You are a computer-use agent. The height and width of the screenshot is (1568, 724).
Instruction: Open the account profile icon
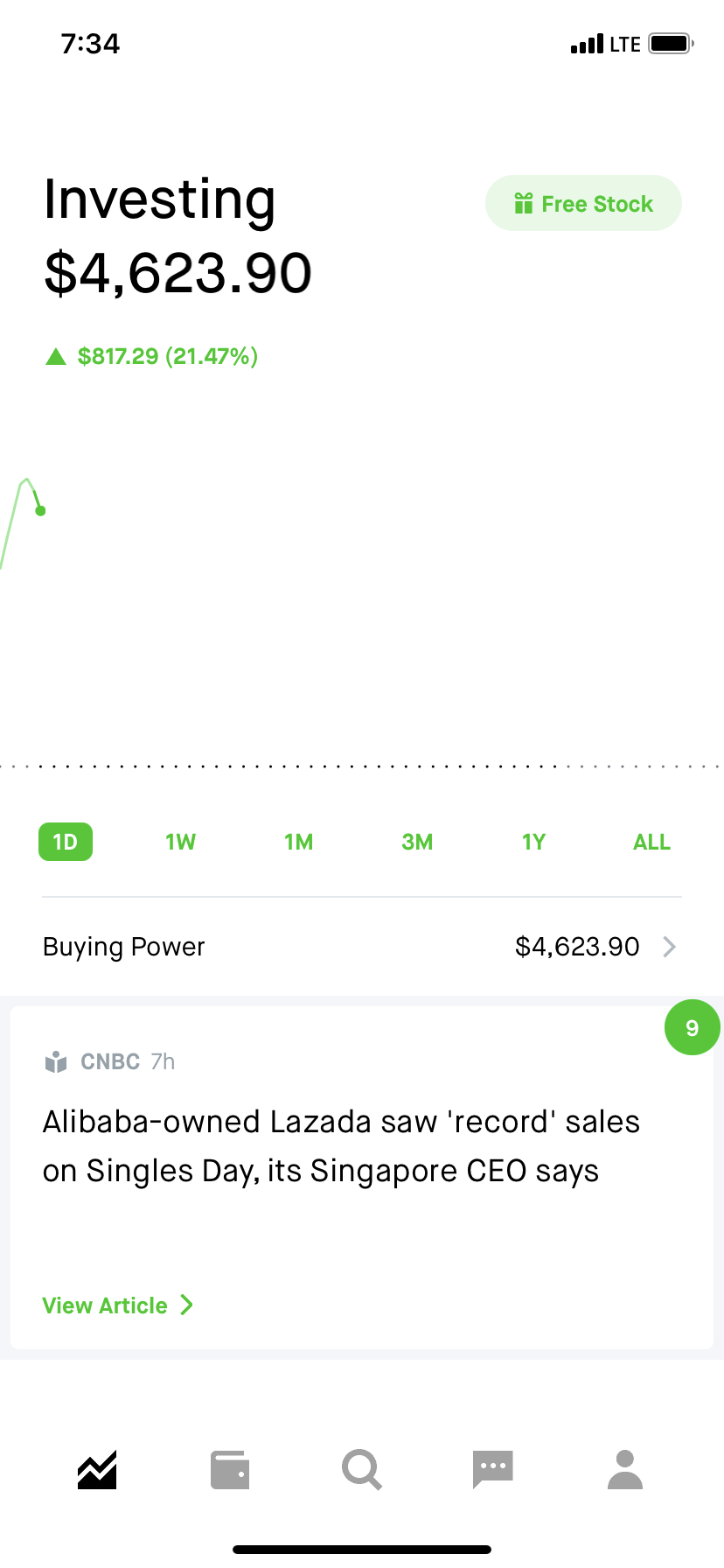tap(625, 1469)
